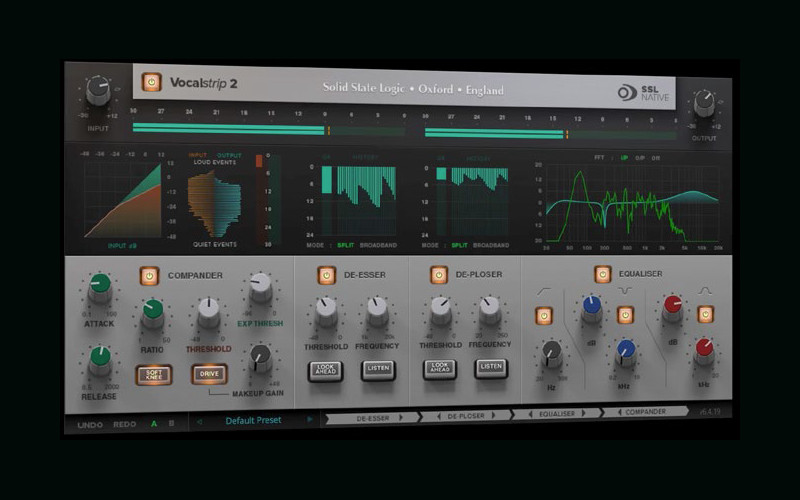Screen dimensions: 800x500
Task: Set De-Esser mode to Split
Action: (x=345, y=245)
